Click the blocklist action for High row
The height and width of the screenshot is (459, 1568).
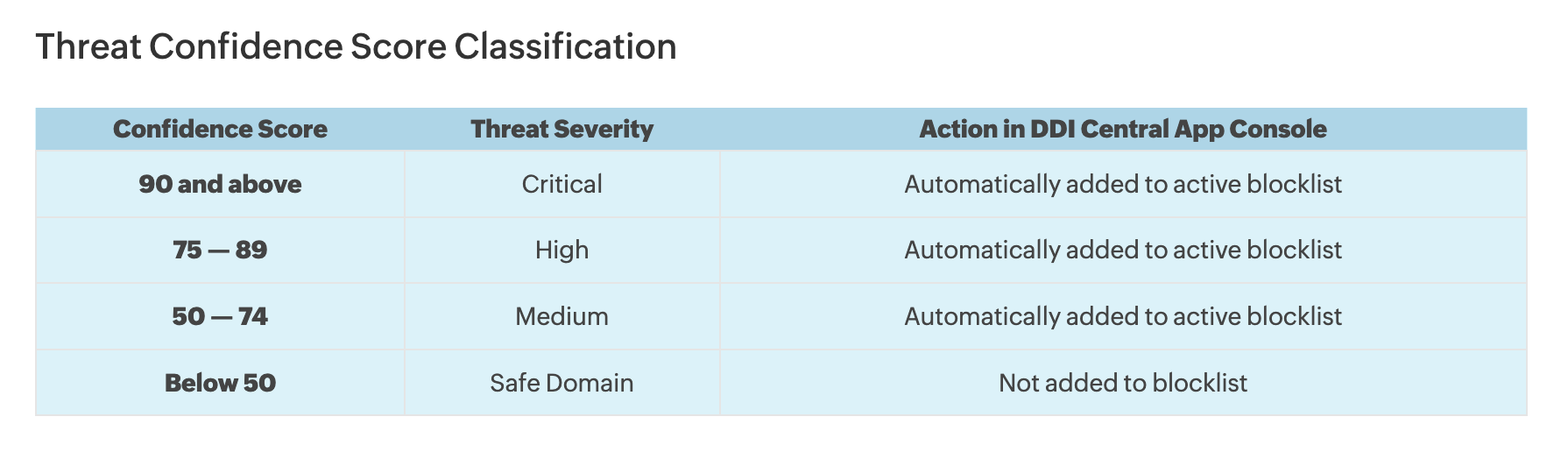(x=1123, y=250)
